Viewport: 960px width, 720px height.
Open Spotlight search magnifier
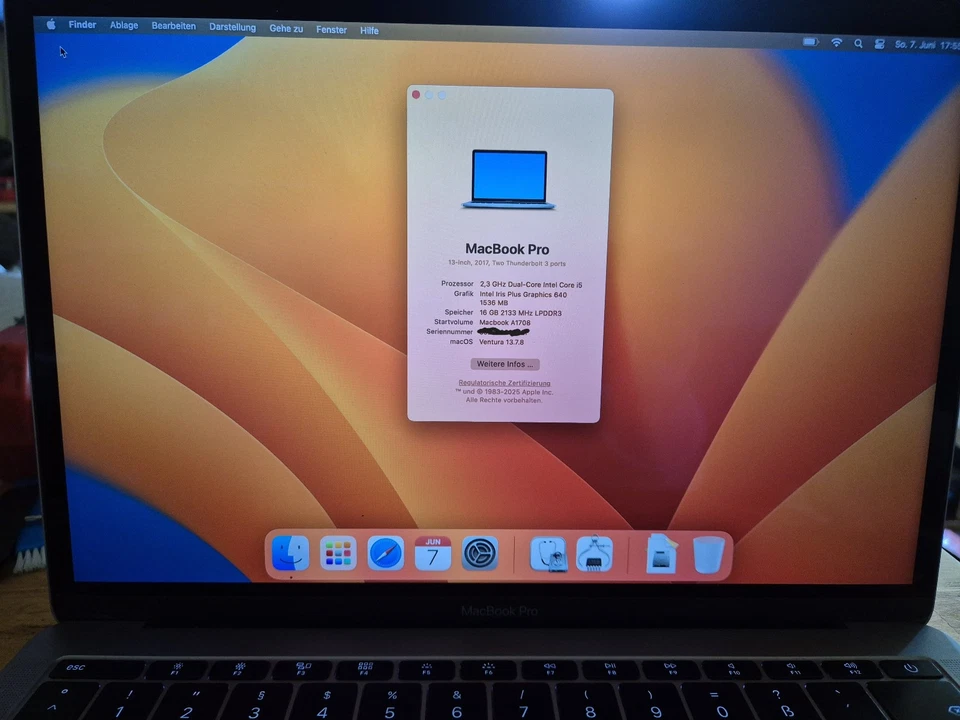[x=858, y=43]
